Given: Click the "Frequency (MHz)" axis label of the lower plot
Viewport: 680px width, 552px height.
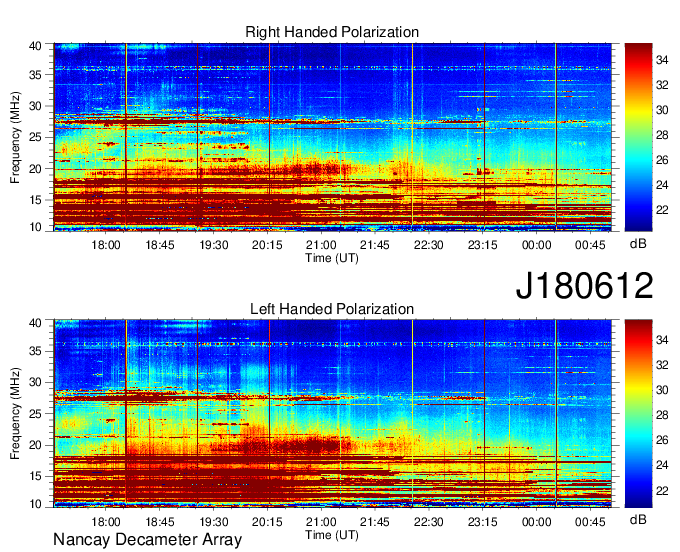Looking at the screenshot, I should coord(15,414).
